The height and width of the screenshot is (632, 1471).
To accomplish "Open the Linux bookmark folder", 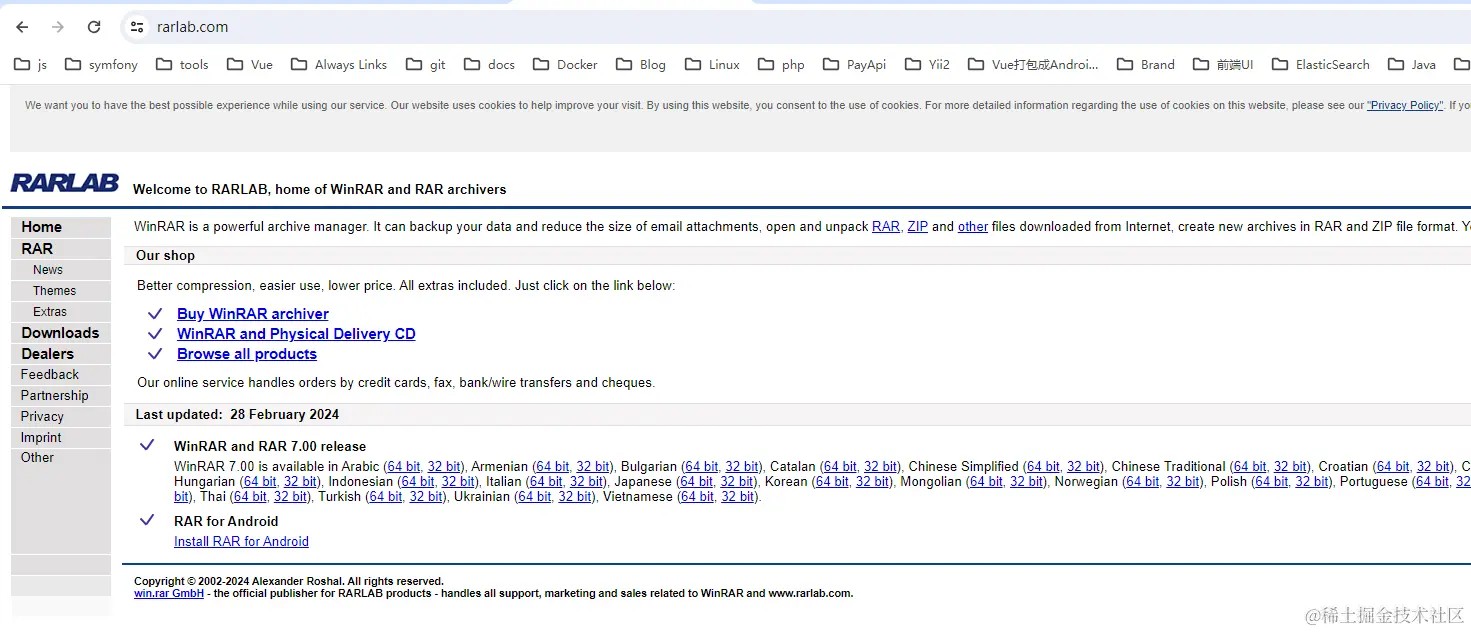I will (x=713, y=64).
